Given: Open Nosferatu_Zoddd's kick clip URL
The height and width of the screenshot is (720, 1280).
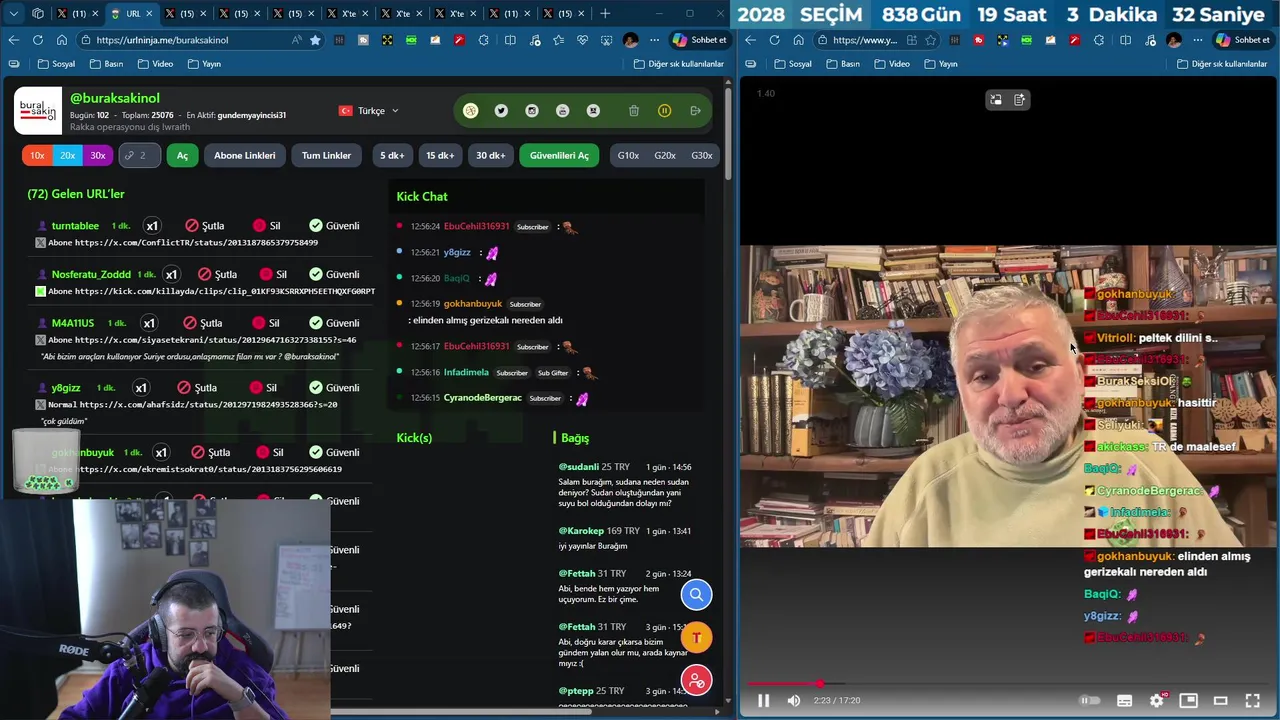Looking at the screenshot, I should coord(225,291).
